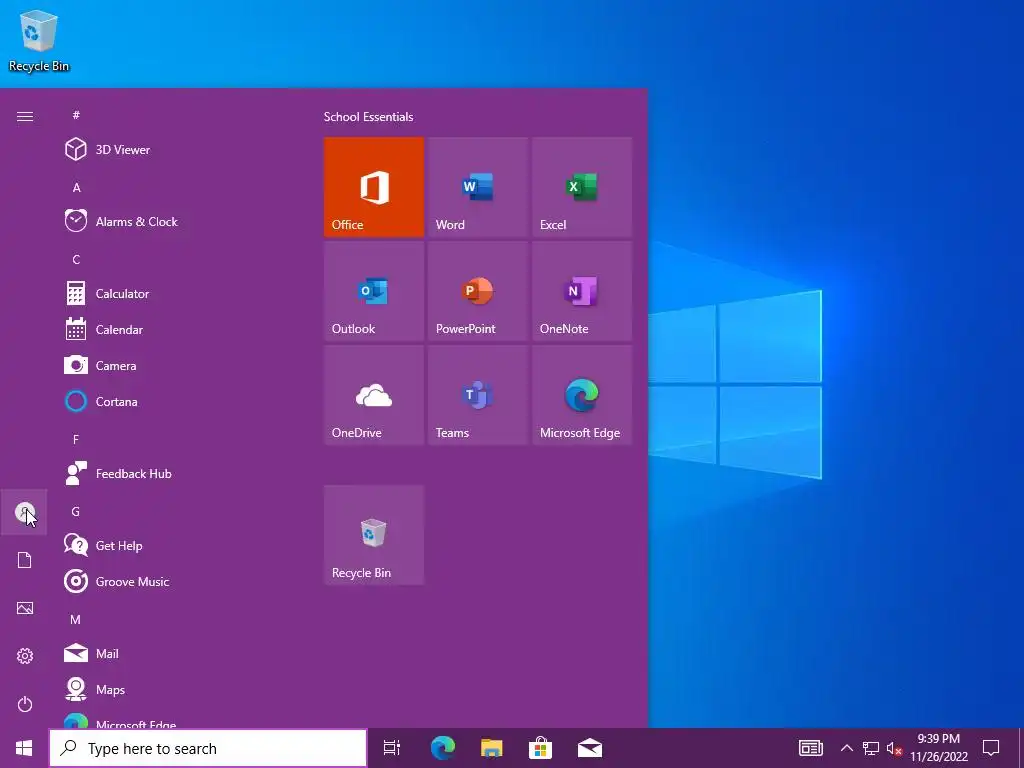Launch Microsoft Edge from the taskbar
Screen dimensions: 1024x768
(x=443, y=748)
